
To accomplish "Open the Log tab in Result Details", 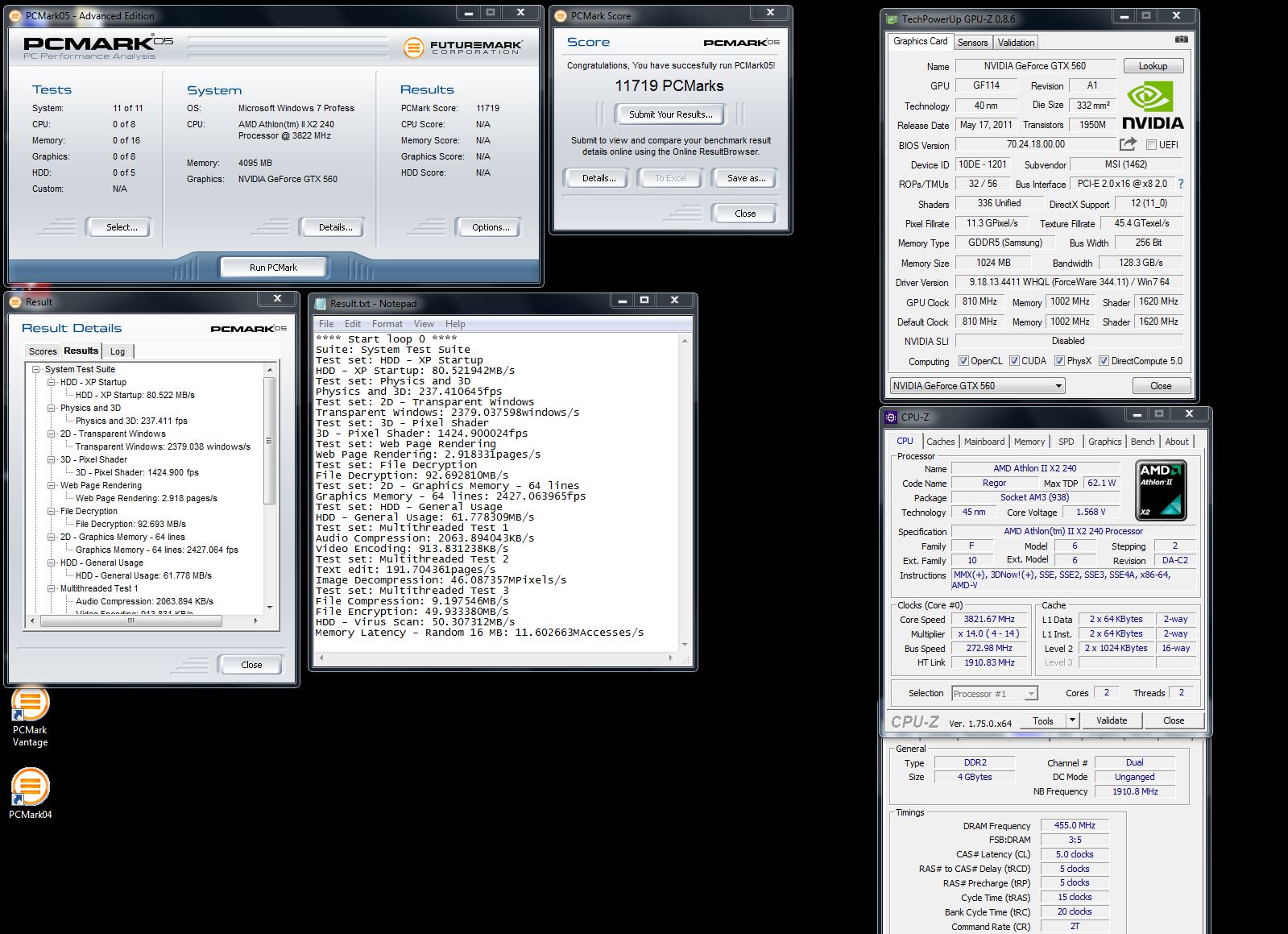I will (118, 351).
